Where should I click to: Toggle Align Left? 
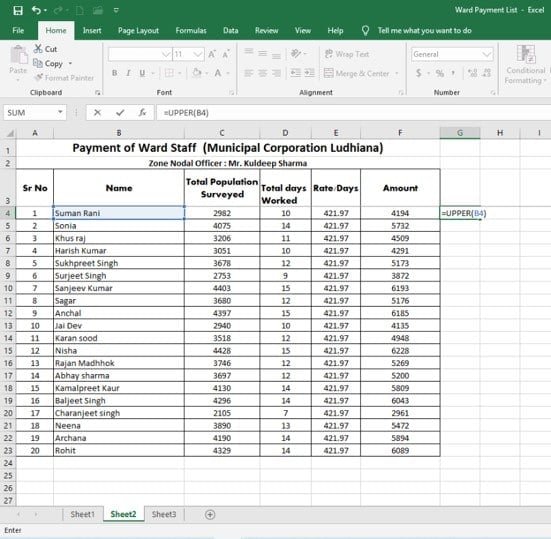click(x=249, y=73)
